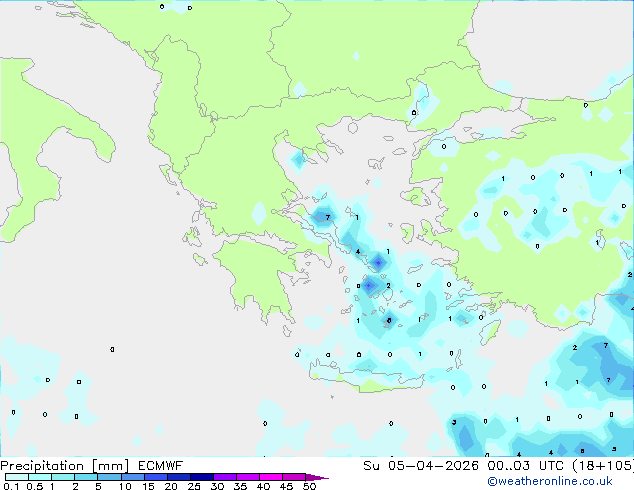Click the legend label '0.1'

coord(11,486)
